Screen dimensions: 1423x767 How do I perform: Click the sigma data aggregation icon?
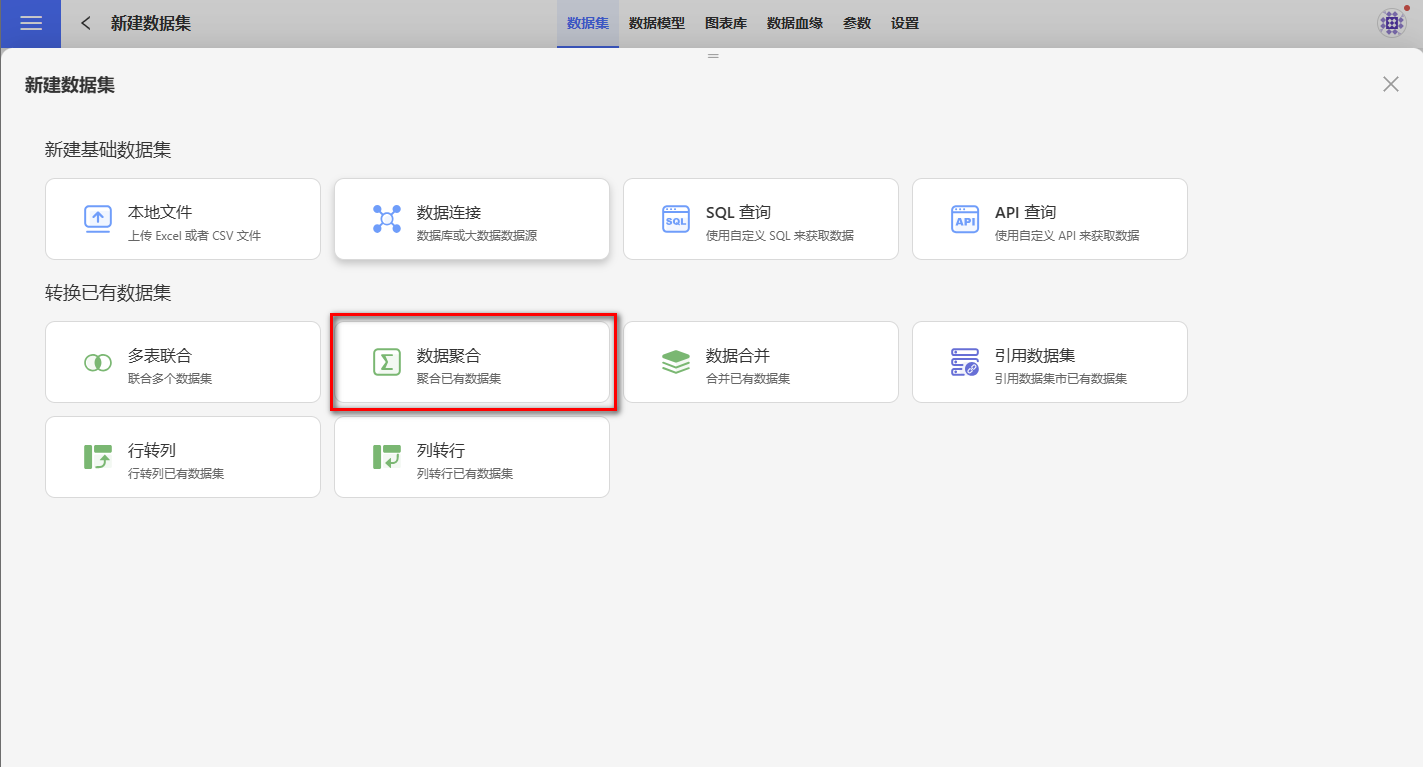point(387,362)
